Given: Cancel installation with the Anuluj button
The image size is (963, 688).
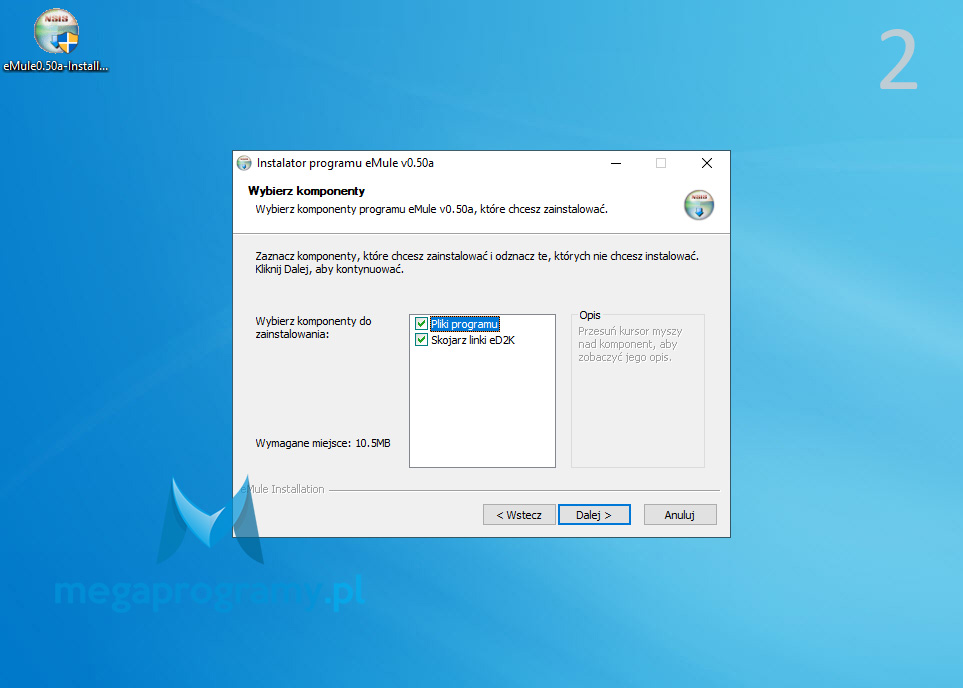Looking at the screenshot, I should click(680, 515).
